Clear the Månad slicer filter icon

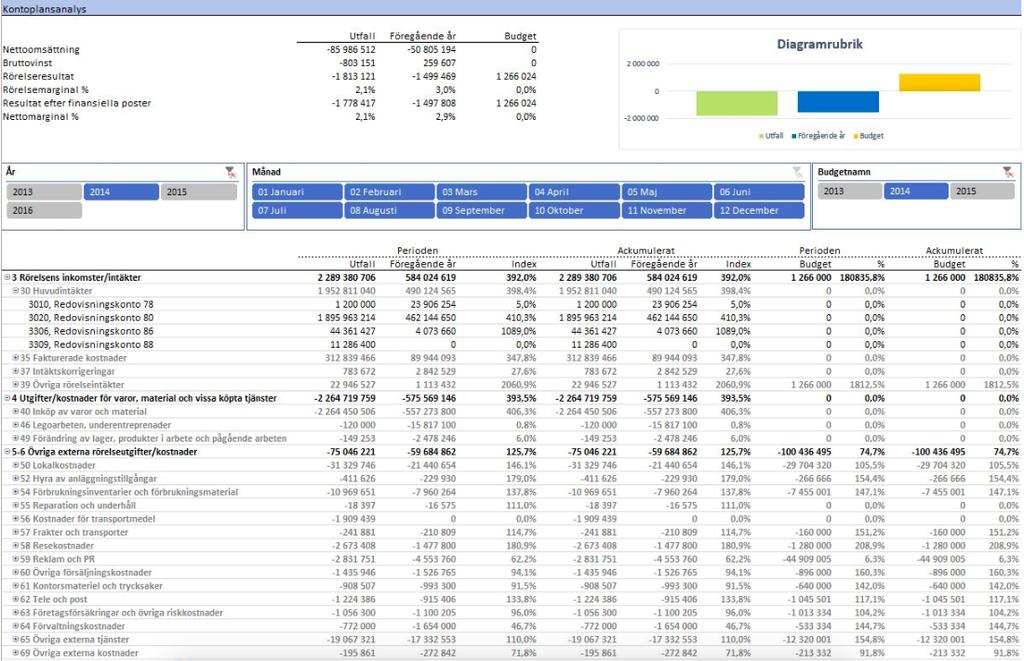click(797, 172)
